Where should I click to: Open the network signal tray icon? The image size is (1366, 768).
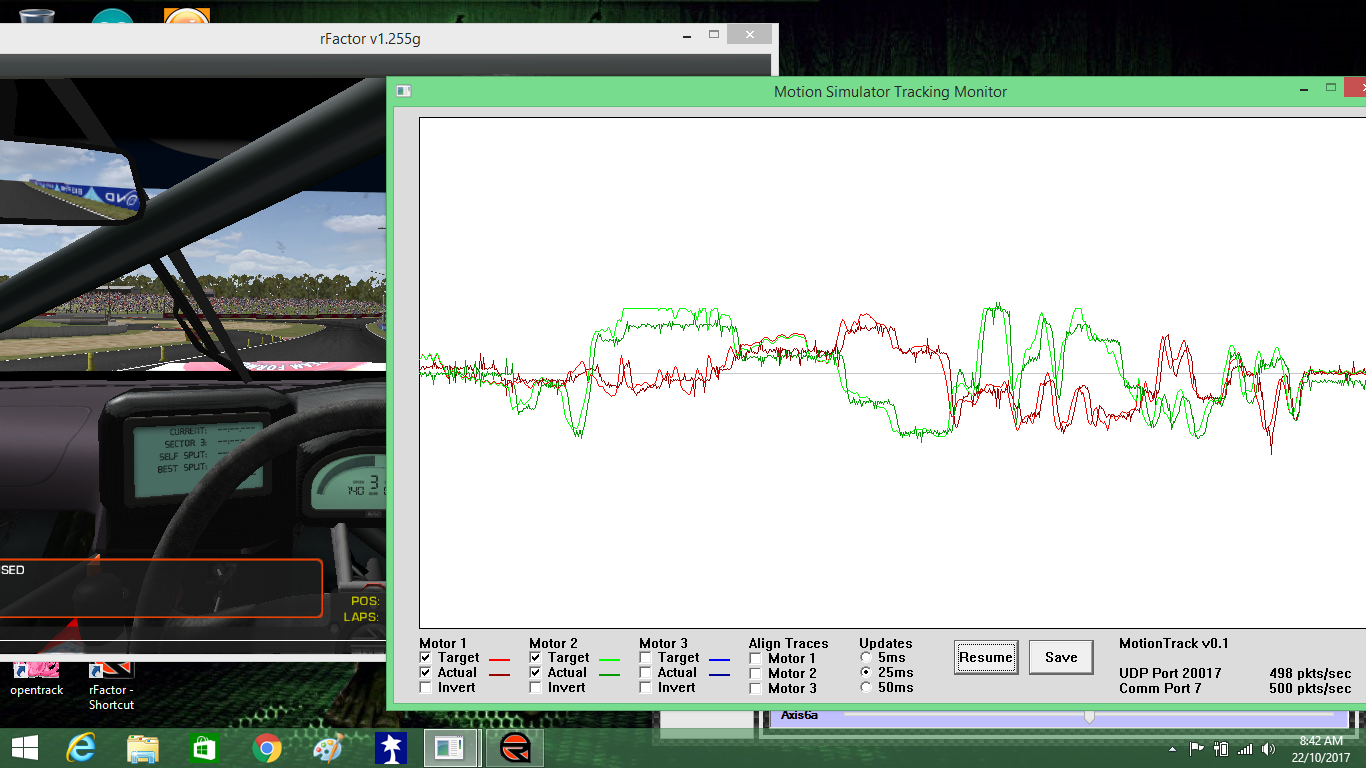point(1245,748)
